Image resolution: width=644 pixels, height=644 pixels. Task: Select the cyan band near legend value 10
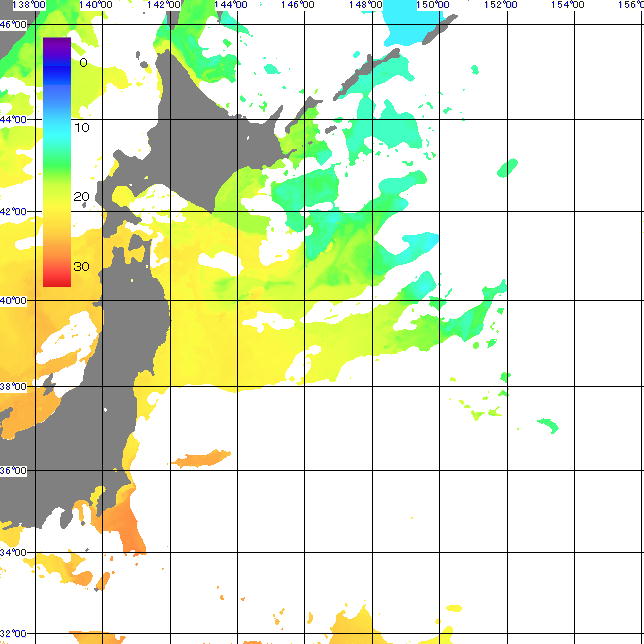click(57, 128)
